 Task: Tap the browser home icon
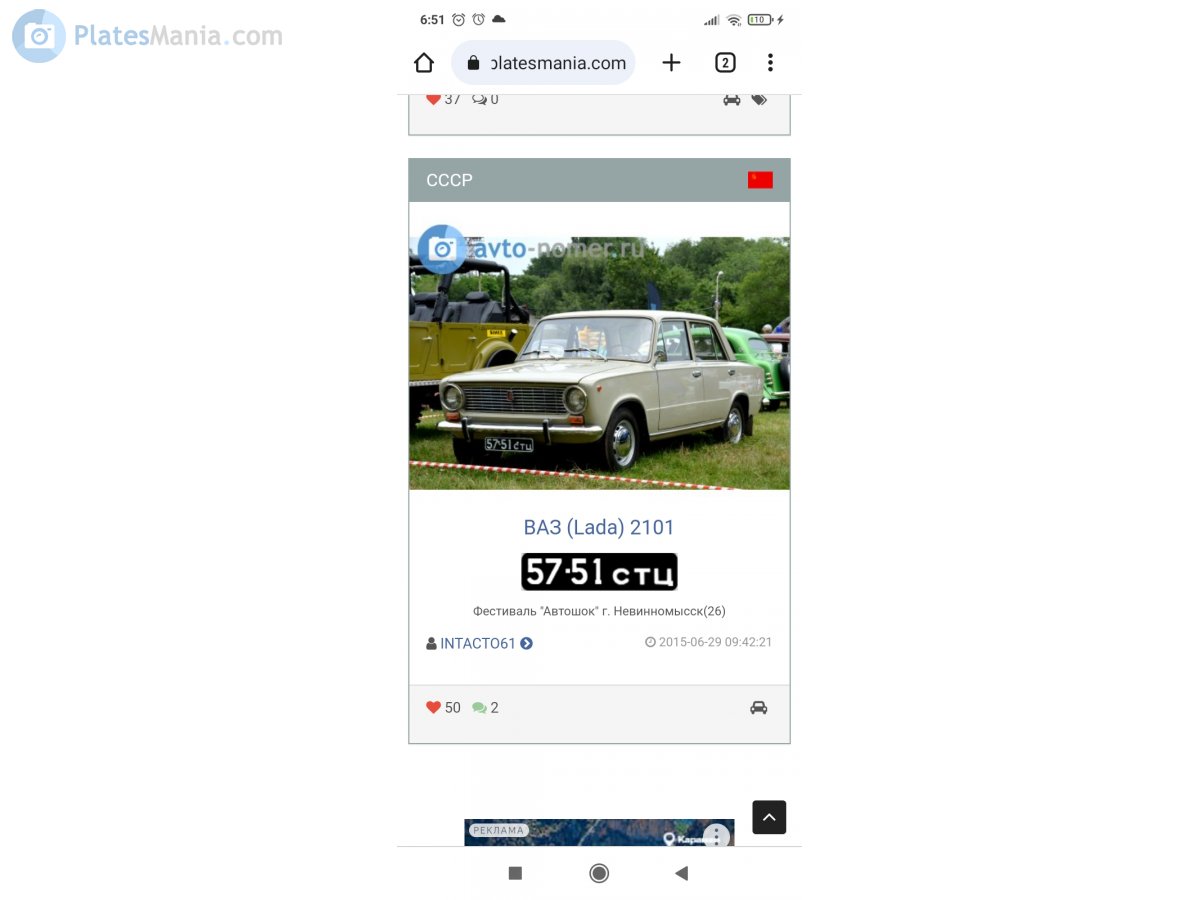[x=424, y=63]
